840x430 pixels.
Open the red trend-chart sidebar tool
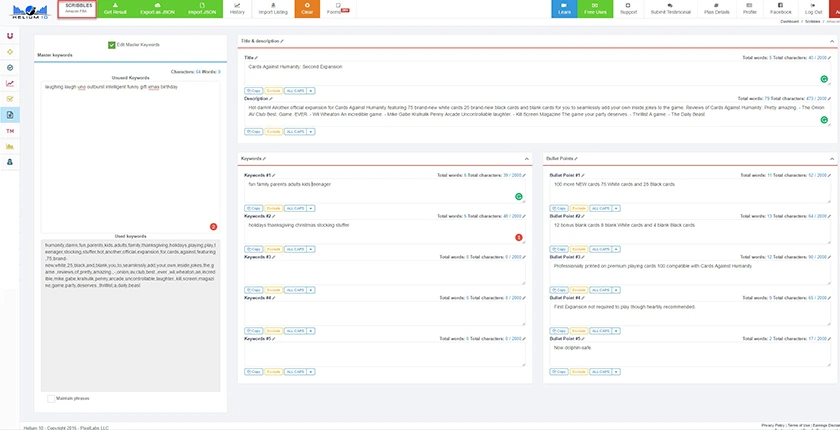point(10,84)
